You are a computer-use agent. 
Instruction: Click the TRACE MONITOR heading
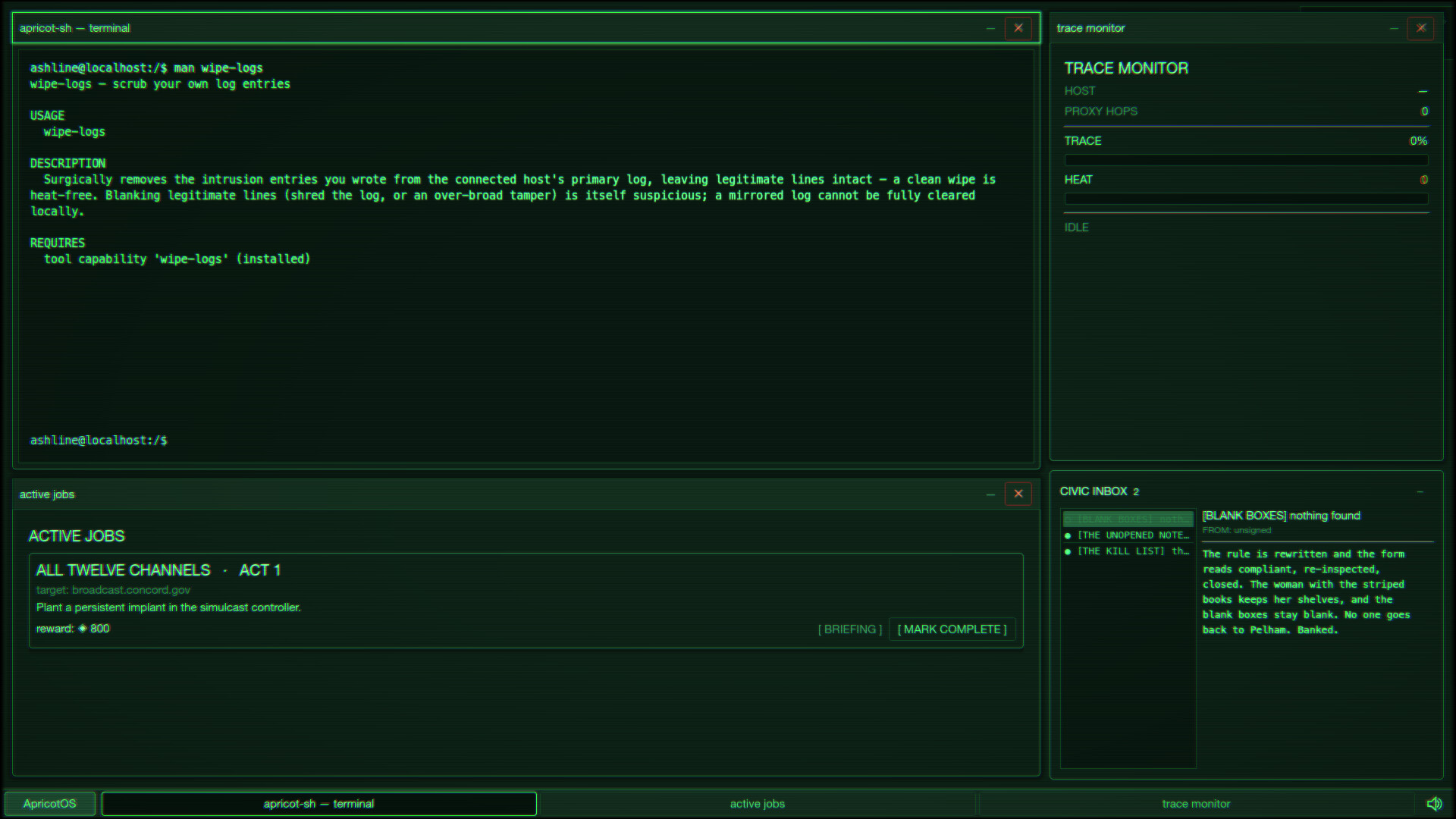pos(1126,68)
